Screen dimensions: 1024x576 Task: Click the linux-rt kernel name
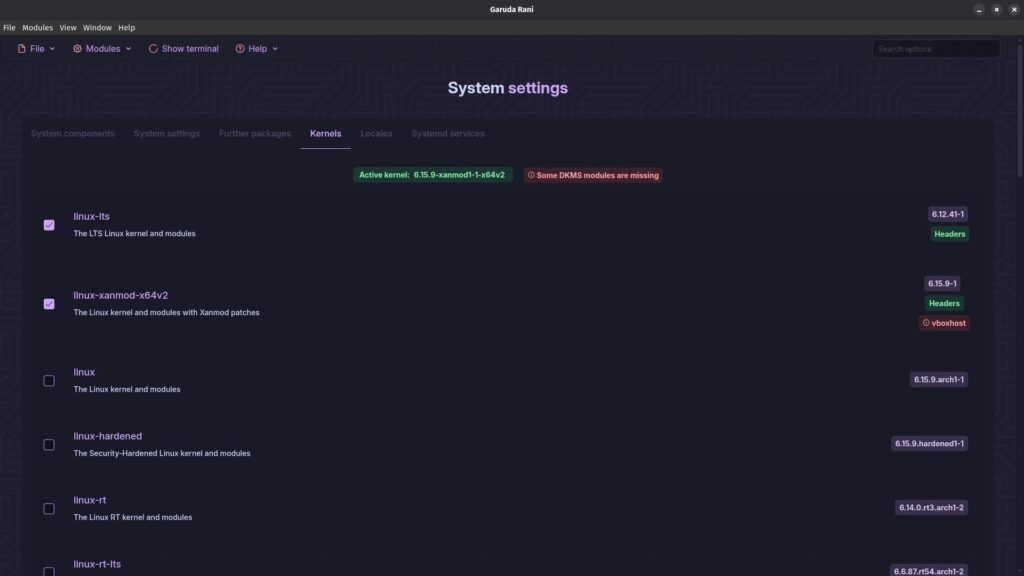(89, 500)
